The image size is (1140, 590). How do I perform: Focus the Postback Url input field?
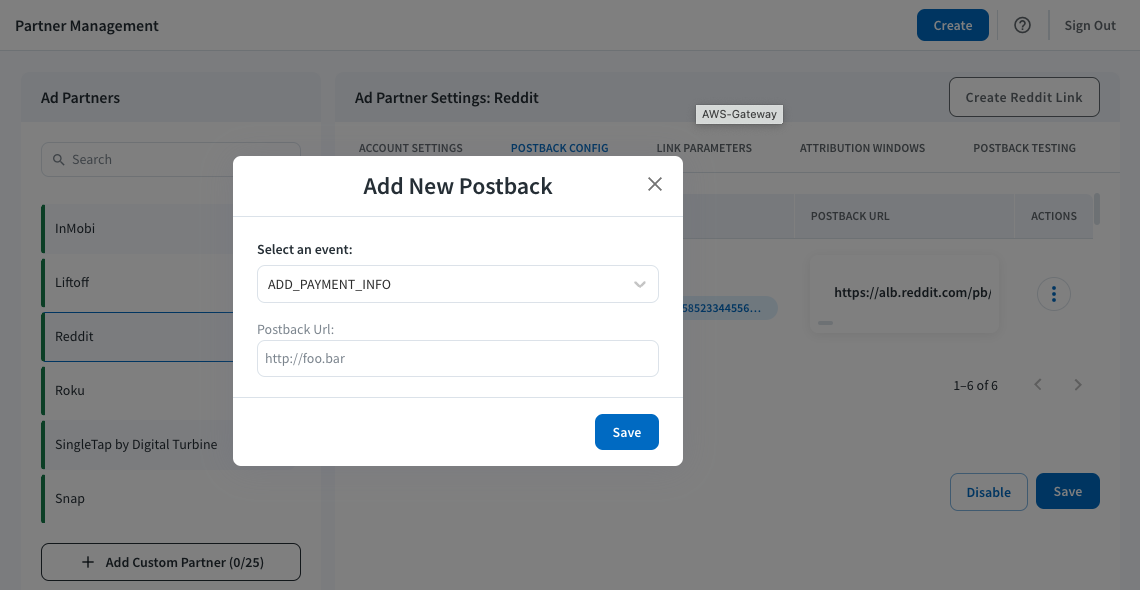[458, 358]
